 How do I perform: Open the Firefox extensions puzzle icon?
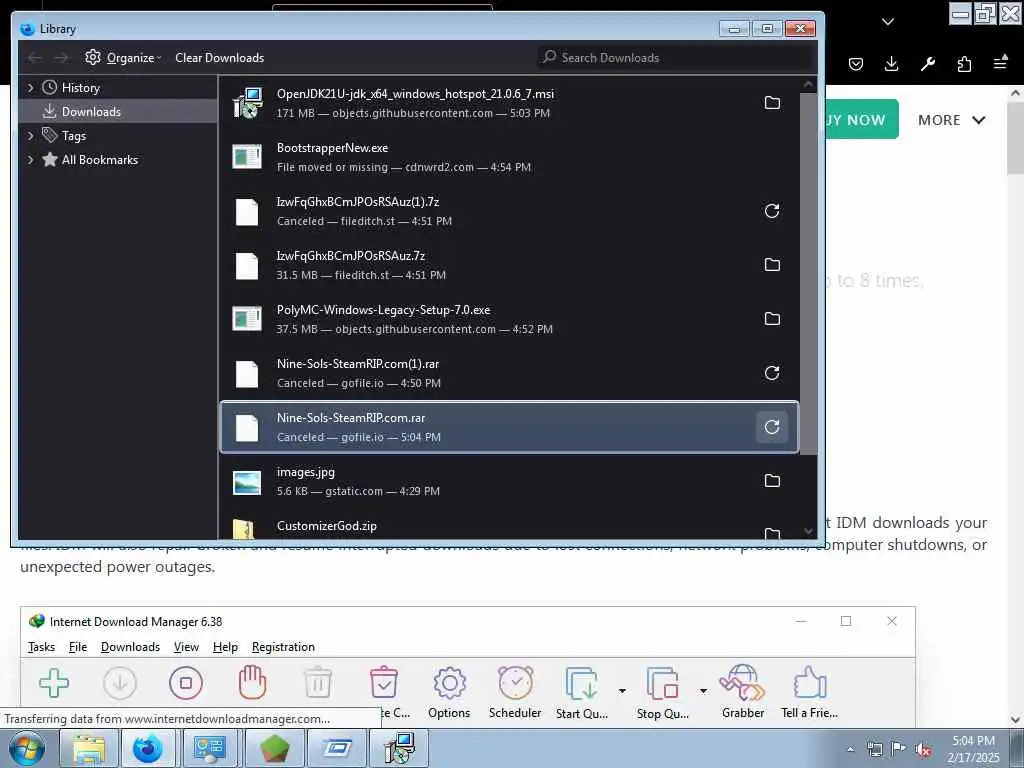tap(964, 63)
